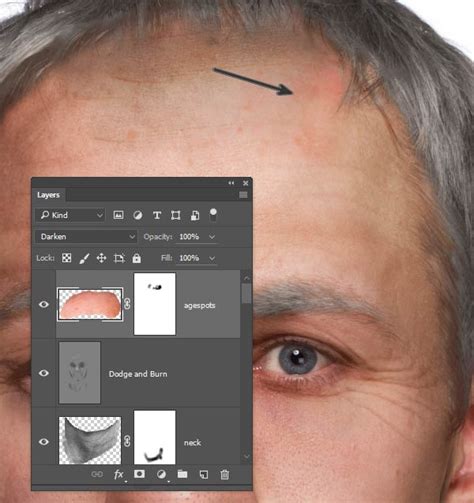Add a layer mask
This screenshot has width=474, height=503.
coord(139,474)
